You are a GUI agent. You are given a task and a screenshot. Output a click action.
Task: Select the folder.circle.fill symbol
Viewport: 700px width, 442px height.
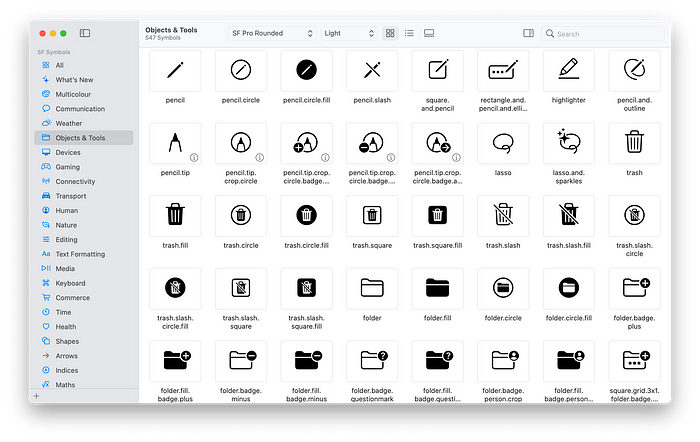pos(569,289)
